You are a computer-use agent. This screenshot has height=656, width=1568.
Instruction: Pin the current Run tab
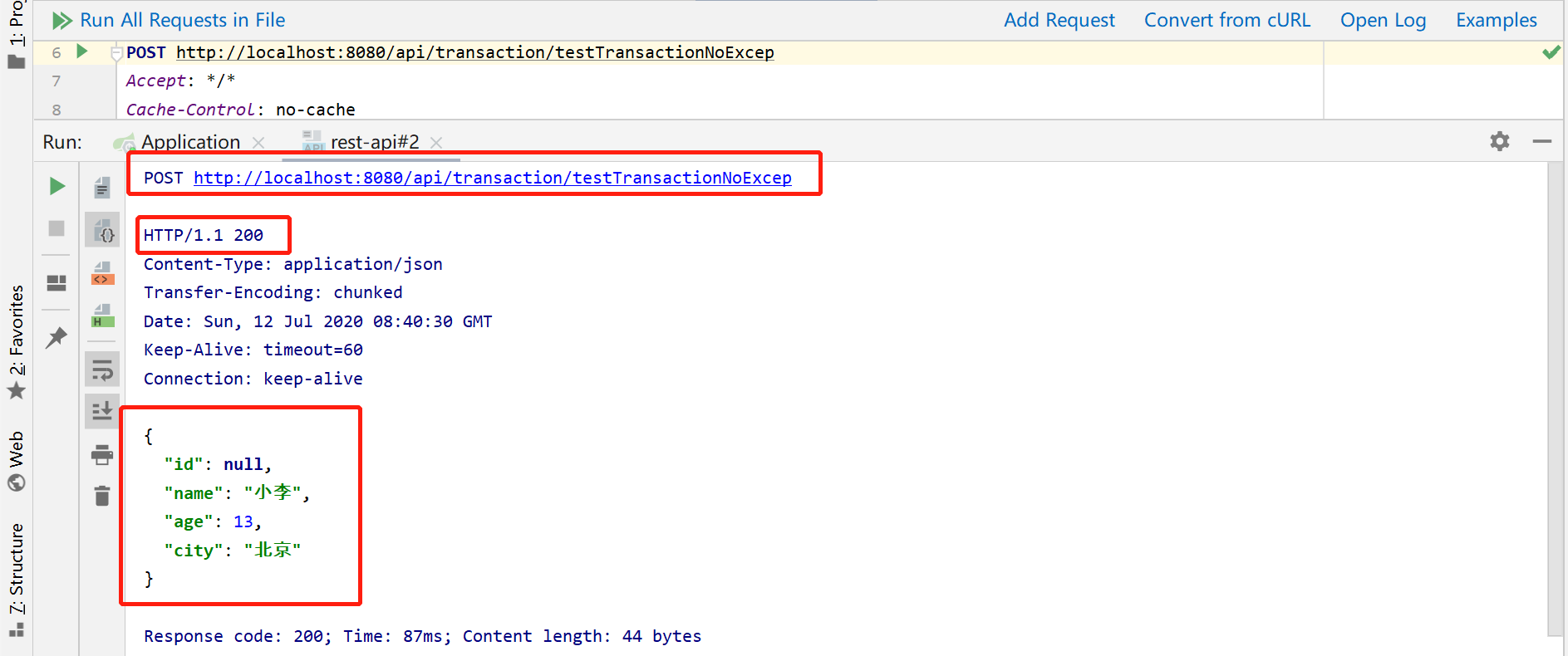(x=57, y=337)
